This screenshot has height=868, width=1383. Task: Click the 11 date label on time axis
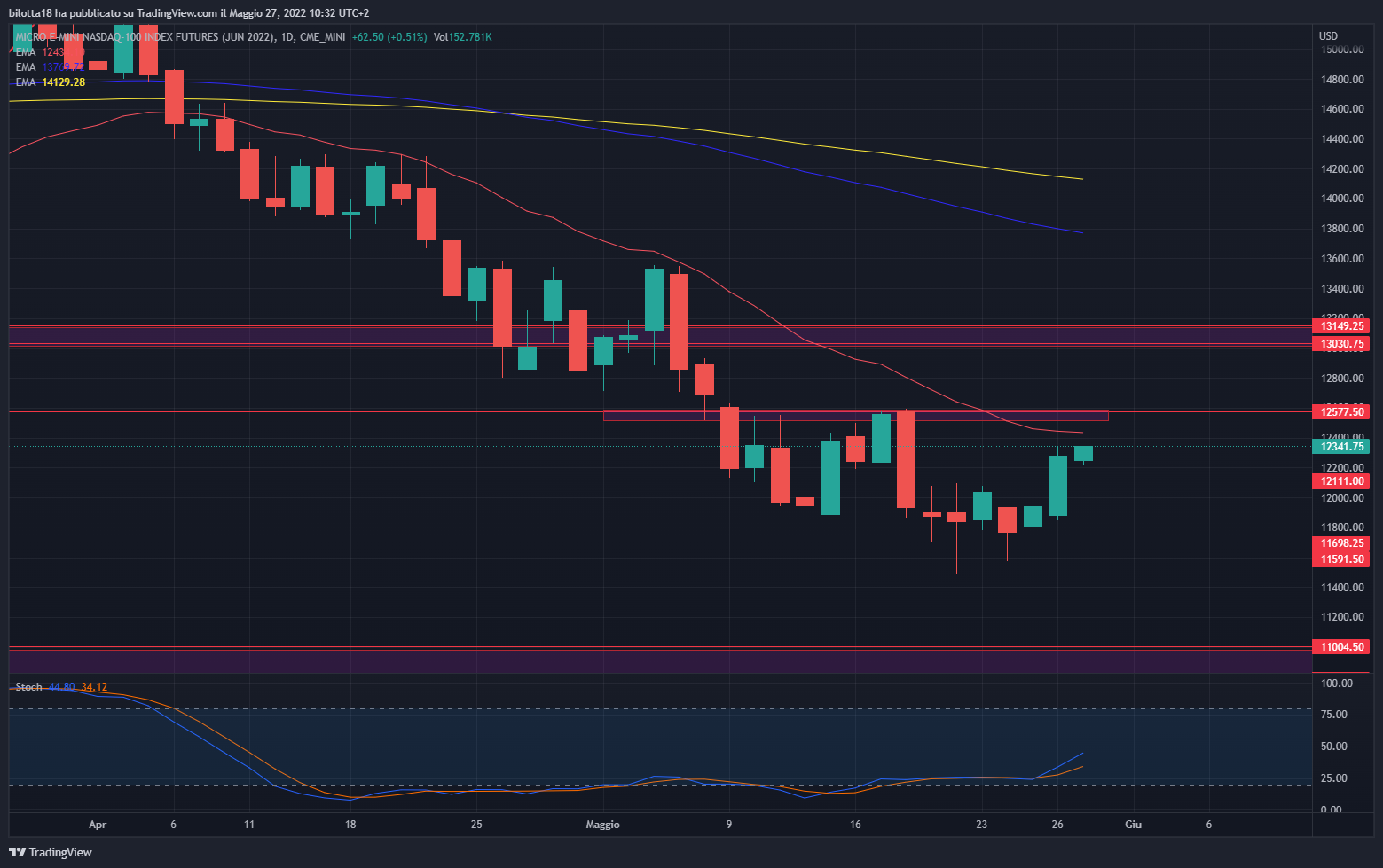[x=249, y=825]
